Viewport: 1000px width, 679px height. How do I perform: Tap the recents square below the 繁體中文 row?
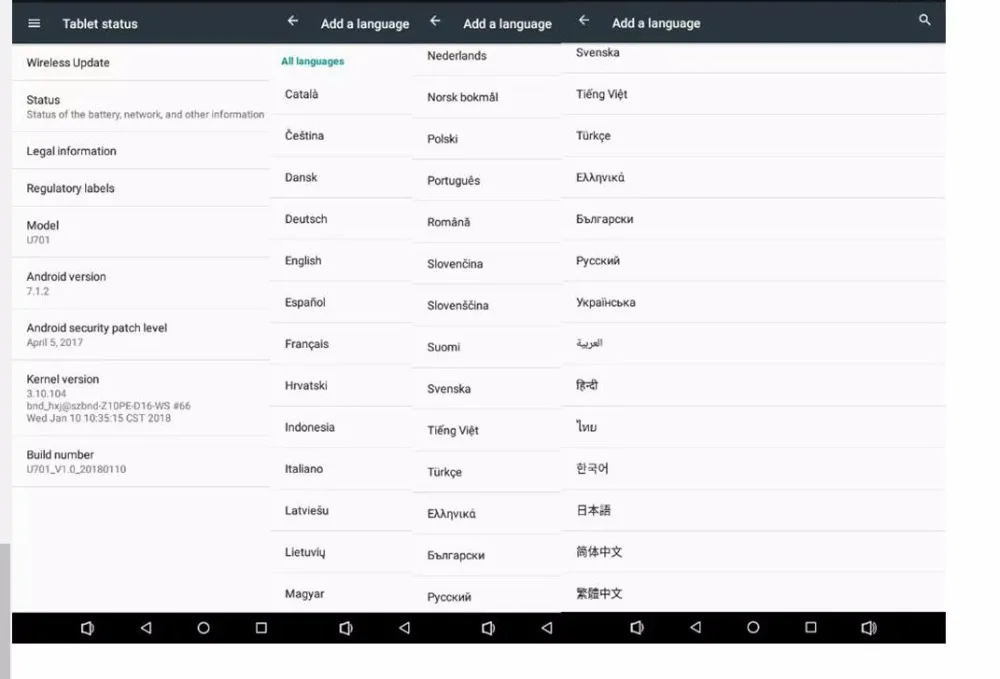(811, 627)
